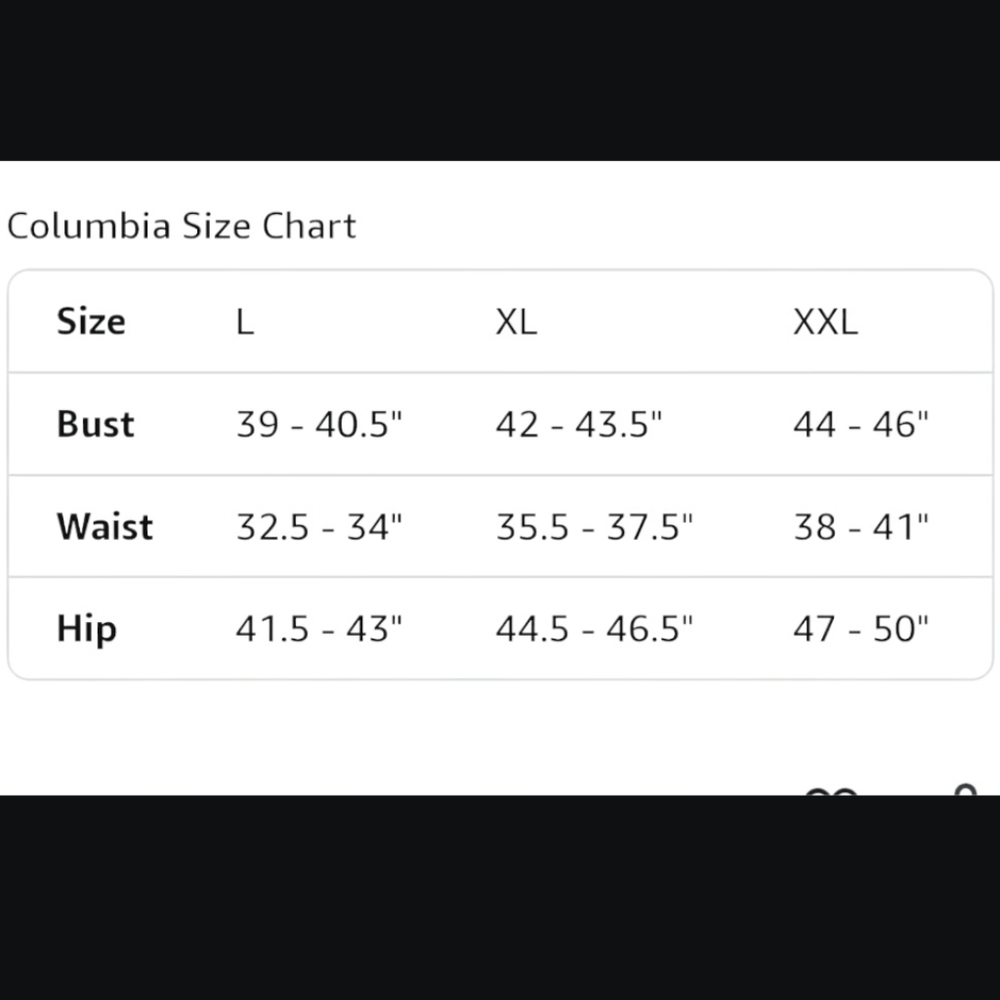Image resolution: width=1000 pixels, height=1000 pixels.
Task: Select the Size header cell
Action: point(91,321)
